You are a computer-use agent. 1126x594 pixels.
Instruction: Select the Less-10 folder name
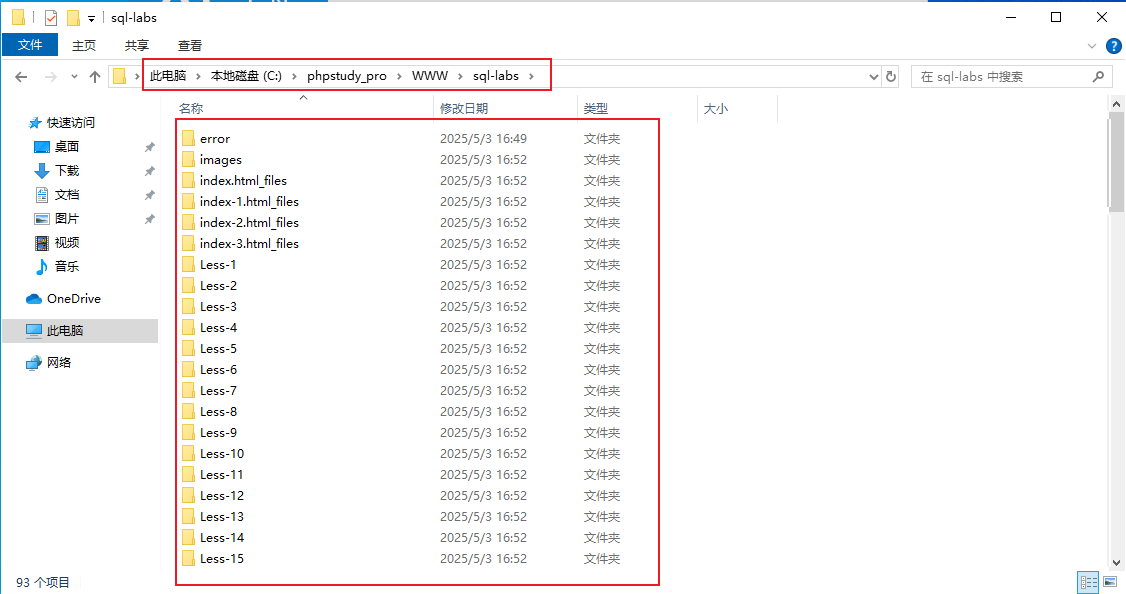point(222,454)
